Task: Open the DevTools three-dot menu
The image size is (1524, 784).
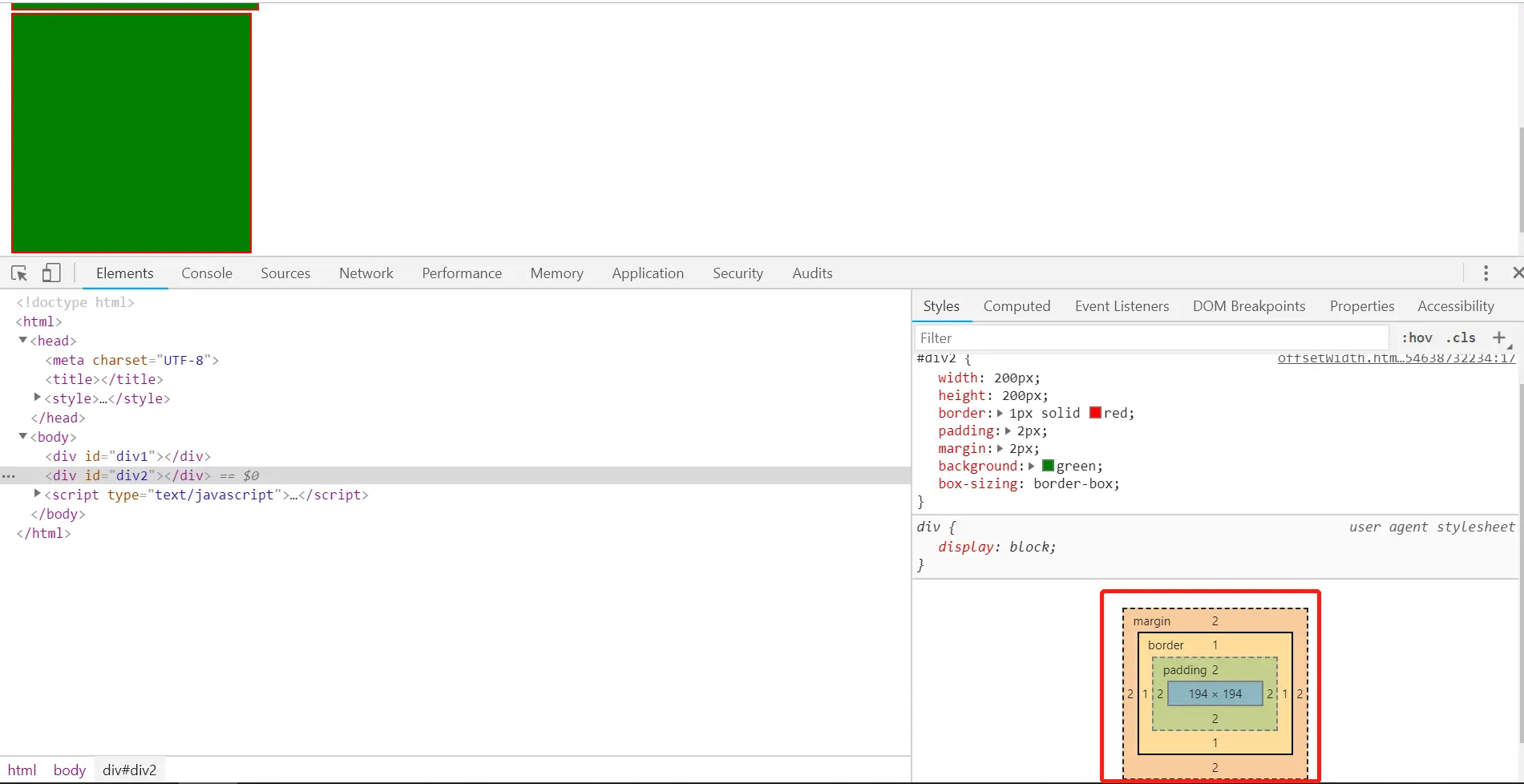Action: pos(1486,273)
